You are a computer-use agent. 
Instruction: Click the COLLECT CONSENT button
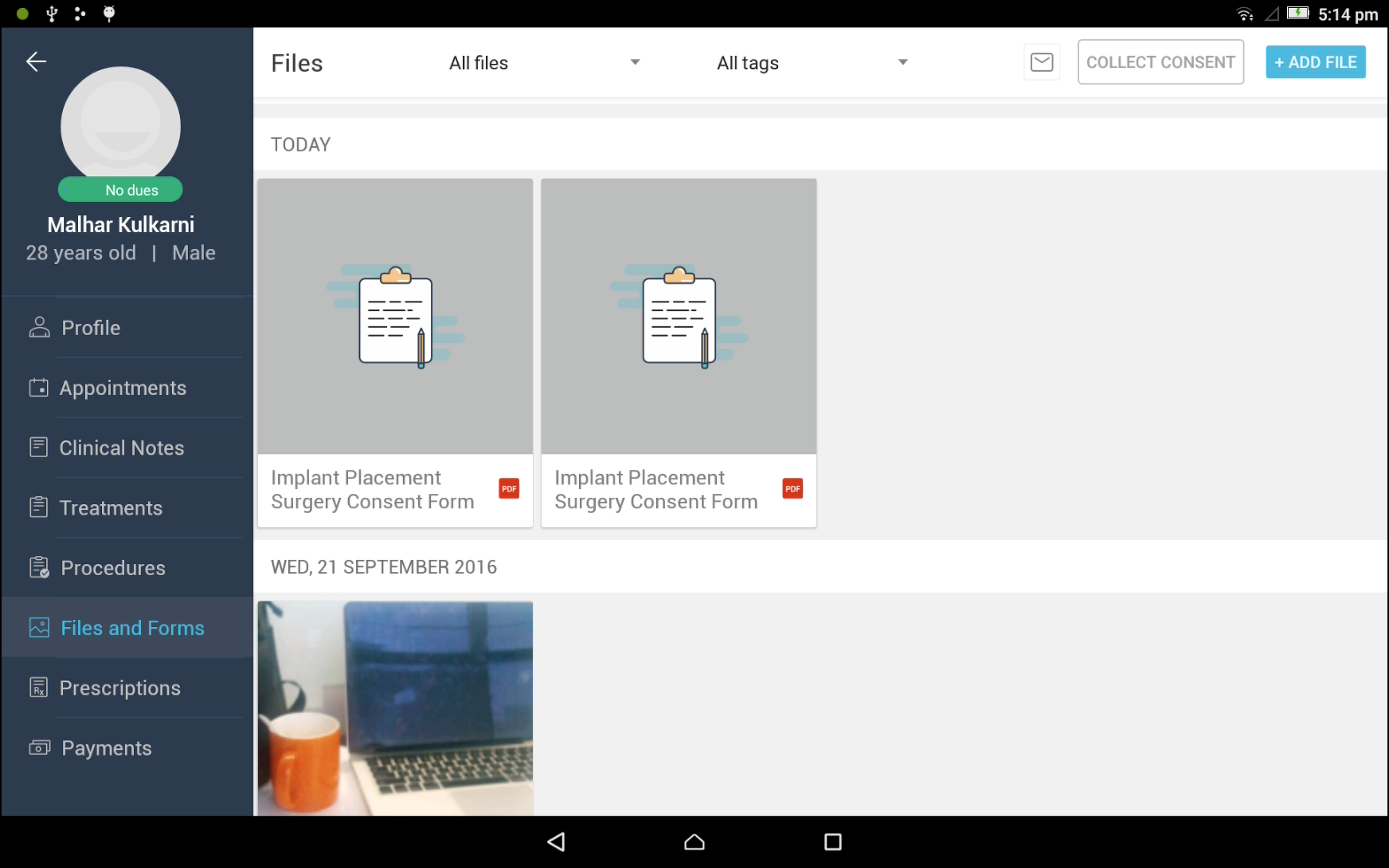pos(1160,61)
